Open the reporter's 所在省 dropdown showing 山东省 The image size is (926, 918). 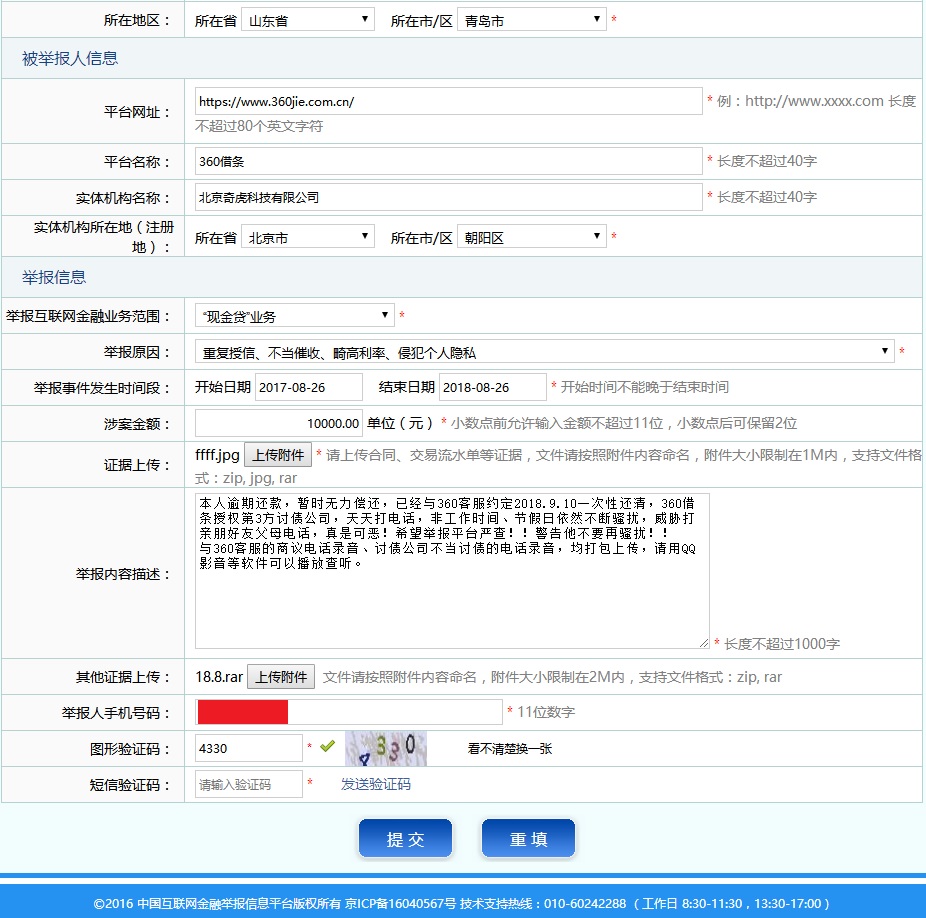pos(308,21)
